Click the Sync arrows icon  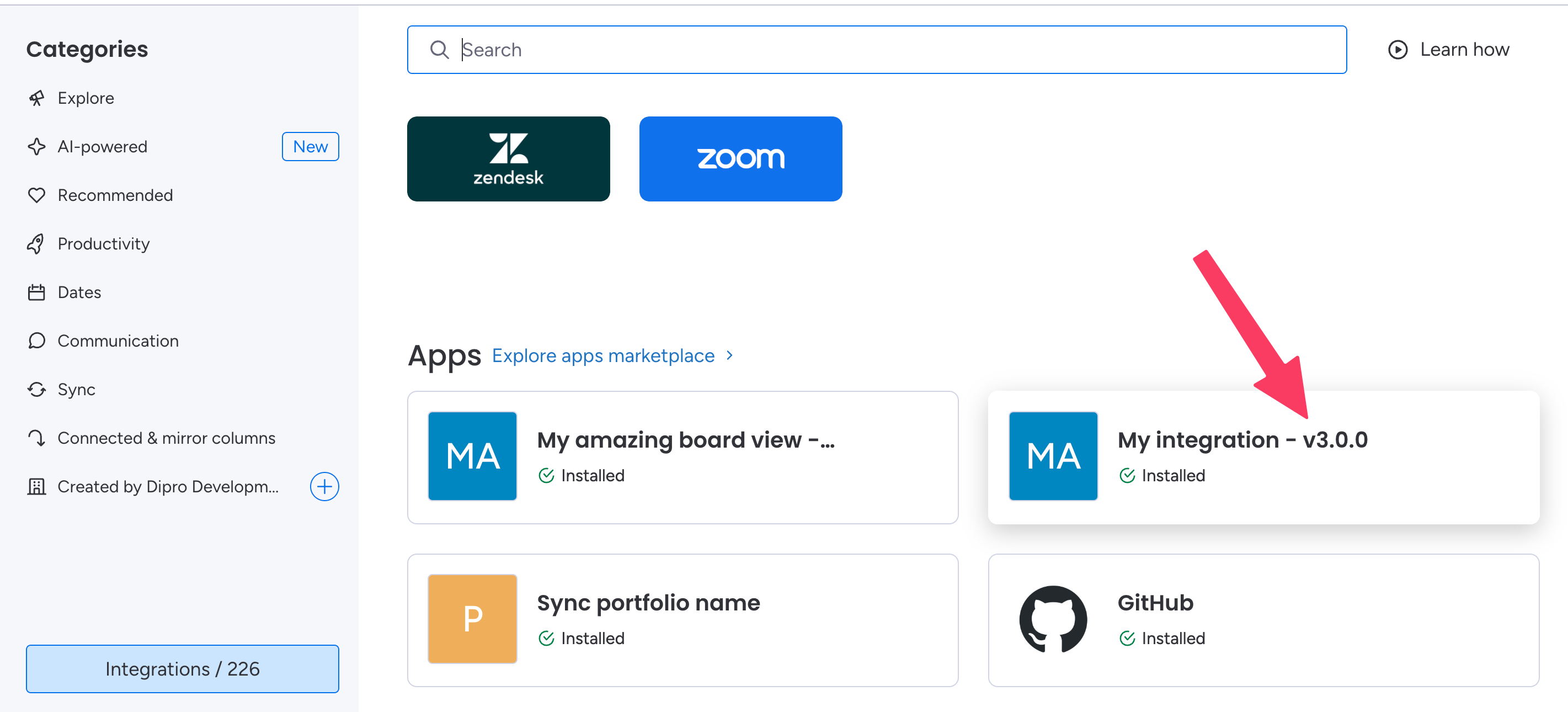click(36, 390)
